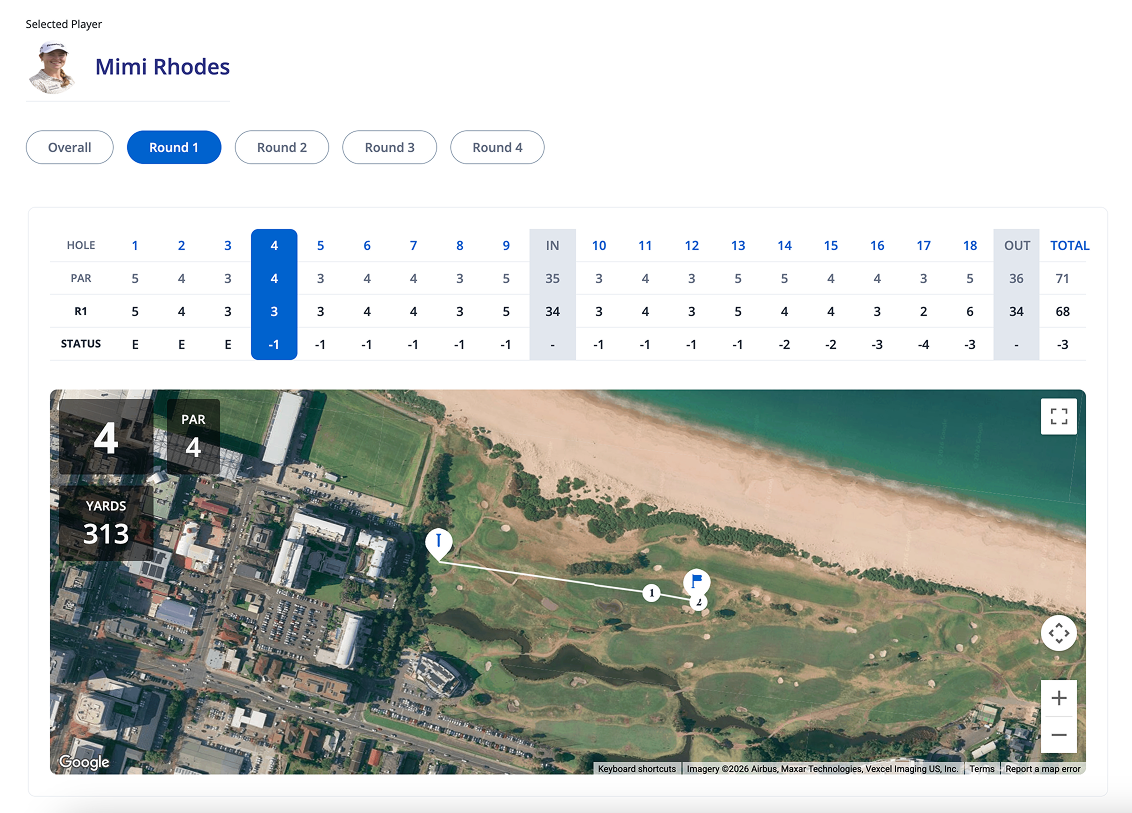Click the STATUS row label
The width and height of the screenshot is (1132, 813).
(81, 344)
